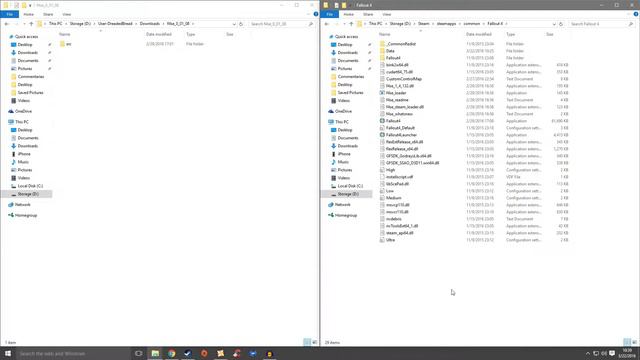The height and width of the screenshot is (360, 640).
Task: Show hidden system tray icons
Action: pos(588,353)
